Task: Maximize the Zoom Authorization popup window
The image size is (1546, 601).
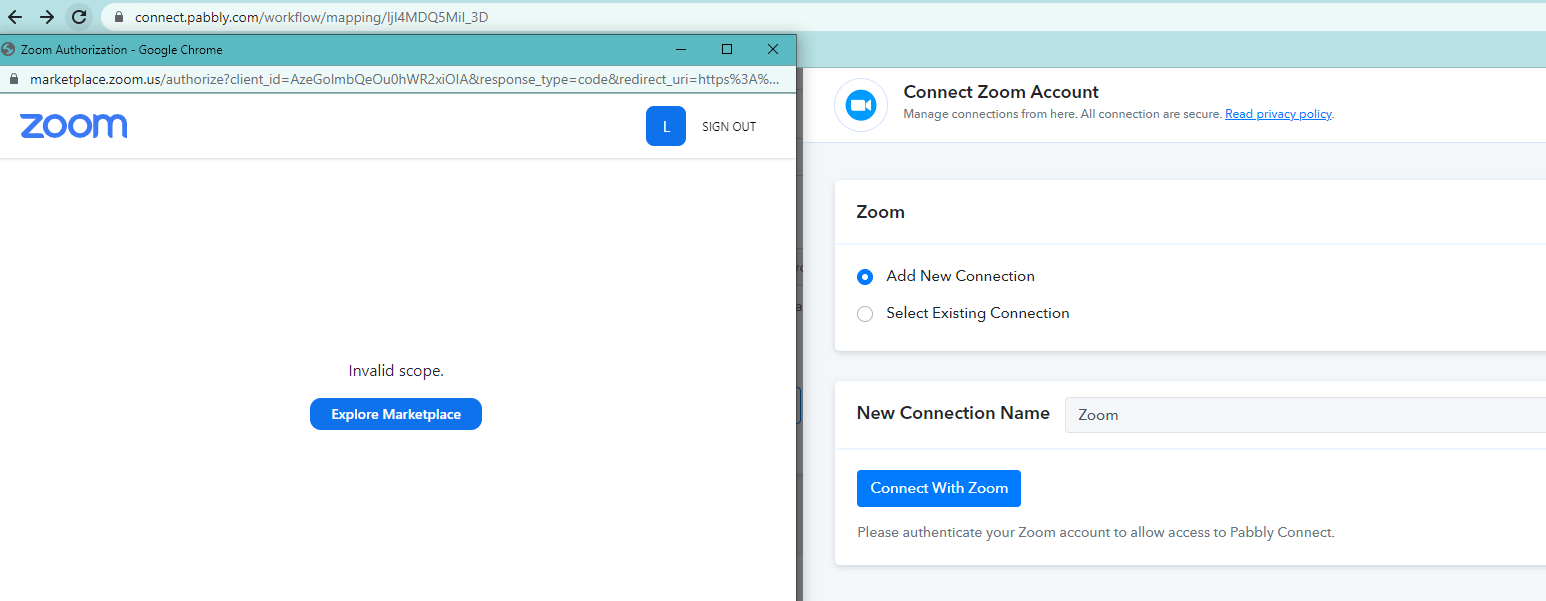Action: (x=727, y=49)
